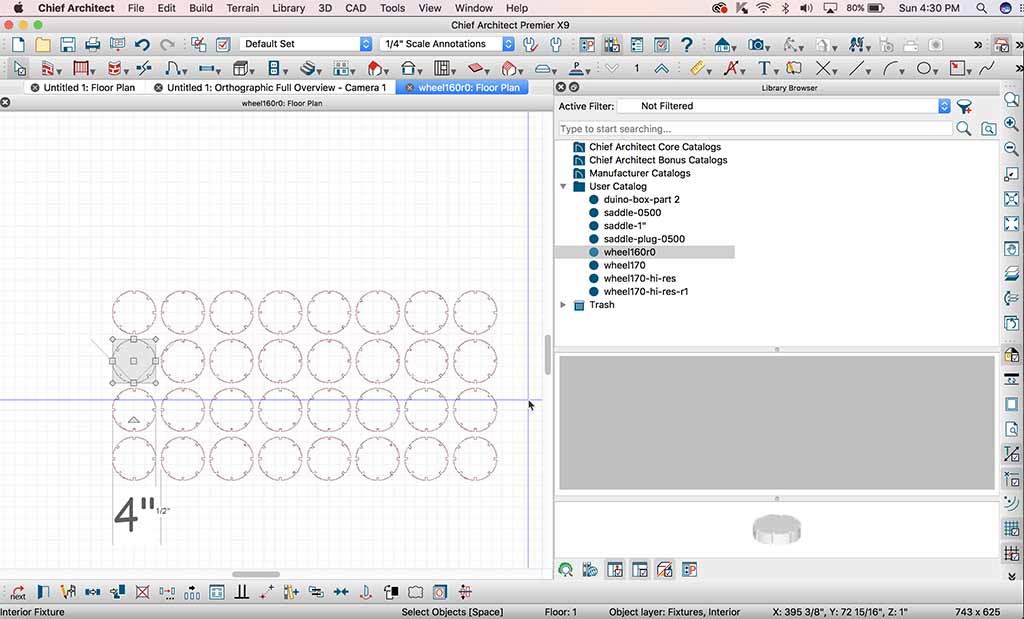Click the Delete red X edit button
The image size is (1024, 619).
[x=142, y=592]
